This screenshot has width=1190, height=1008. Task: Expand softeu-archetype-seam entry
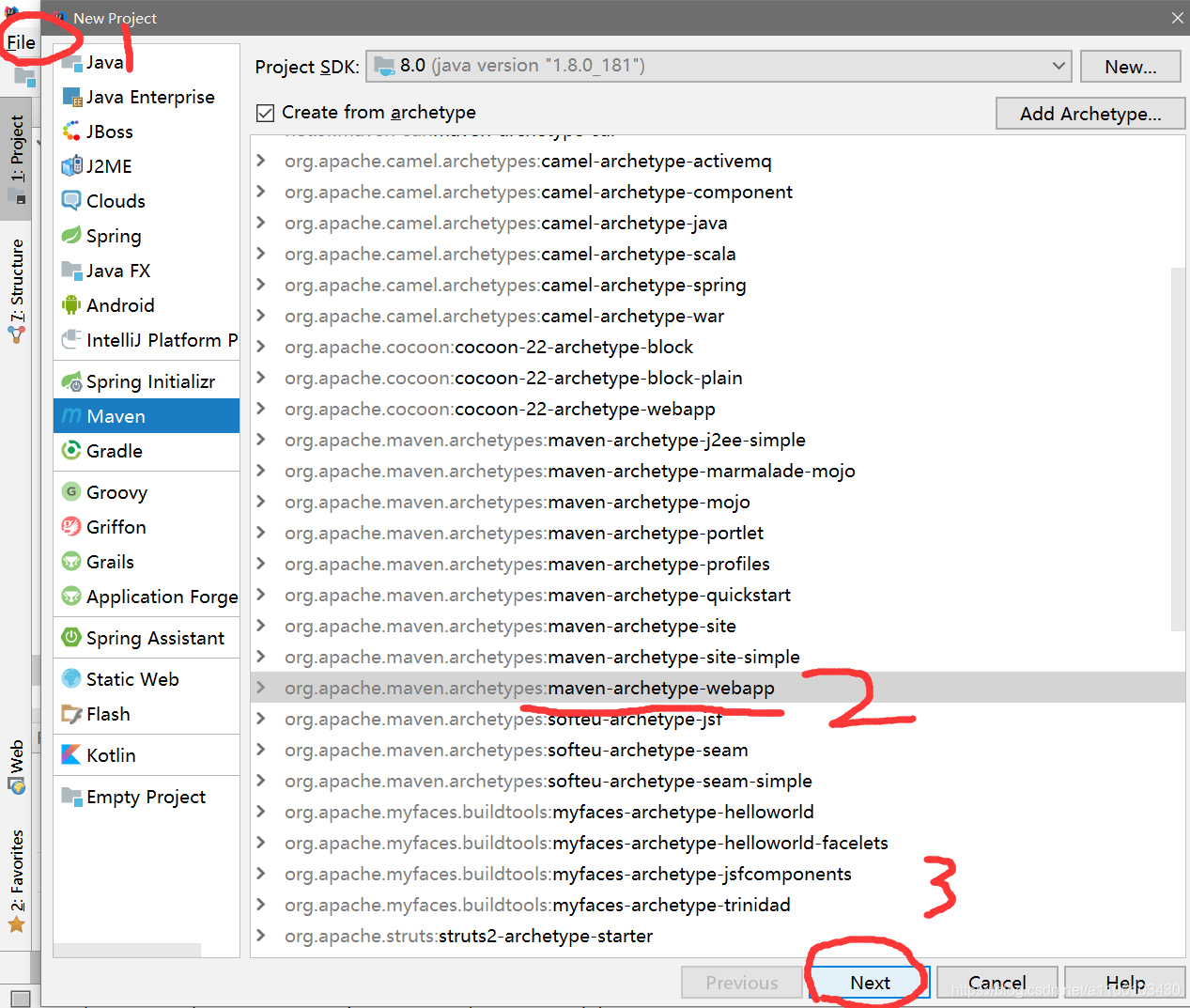(261, 750)
